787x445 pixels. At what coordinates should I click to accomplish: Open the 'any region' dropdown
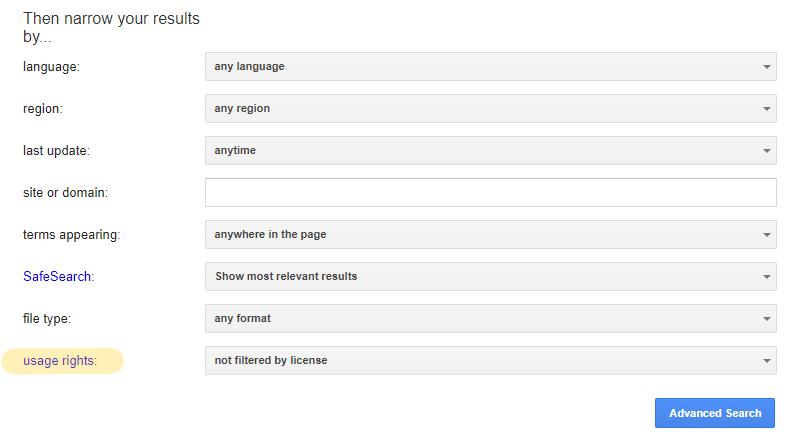pos(490,109)
